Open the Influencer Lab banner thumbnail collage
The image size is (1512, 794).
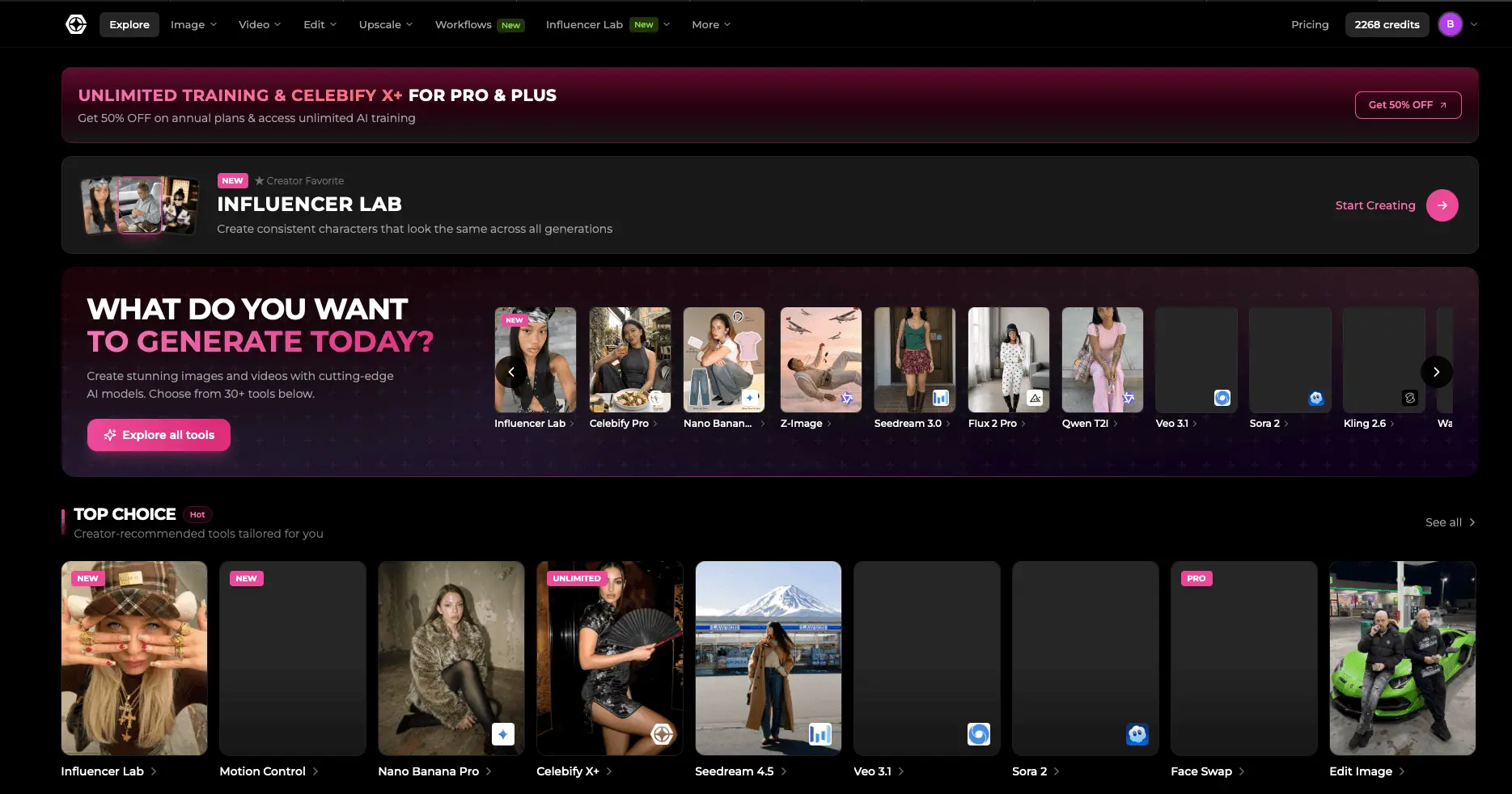(140, 205)
